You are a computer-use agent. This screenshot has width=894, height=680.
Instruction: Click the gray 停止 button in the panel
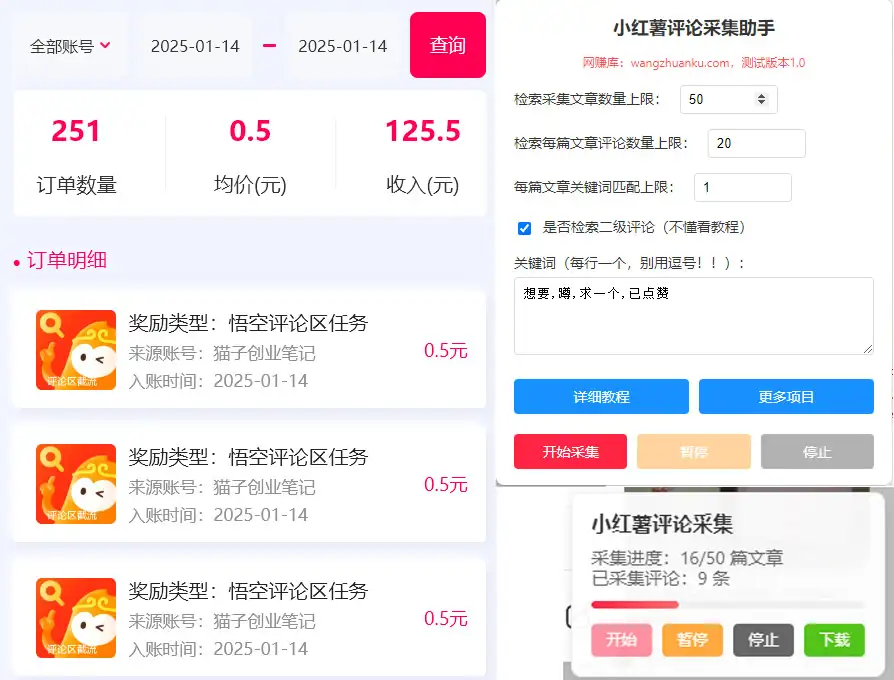[x=817, y=452]
